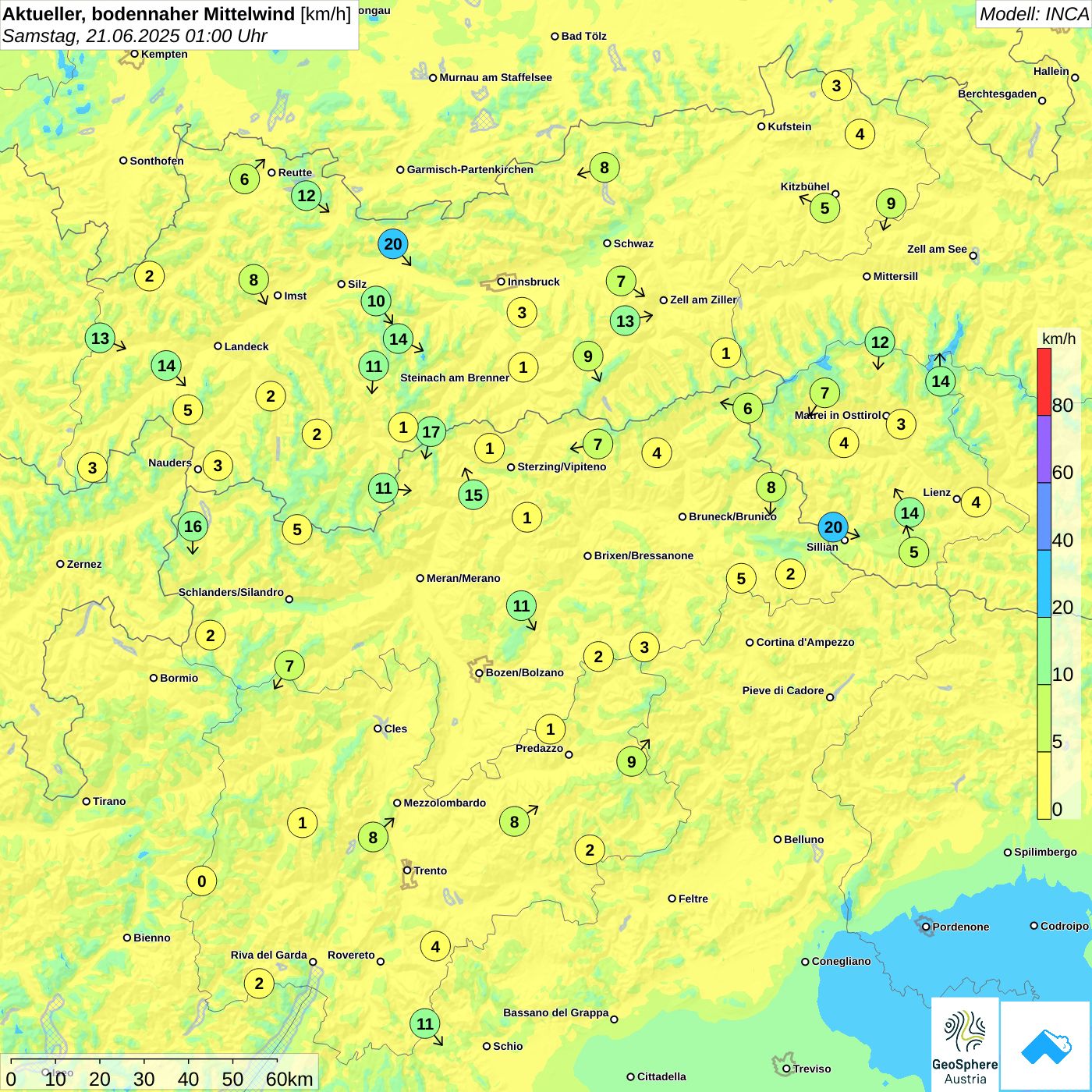This screenshot has width=1092, height=1092.
Task: Select the 0 wind circle above Bienno
Action: (x=202, y=881)
